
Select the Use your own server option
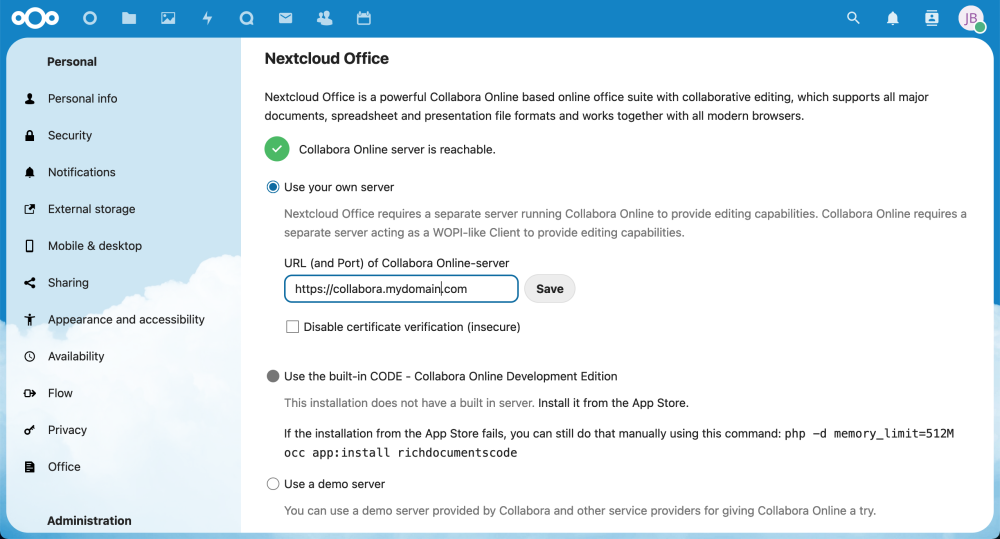pos(273,187)
